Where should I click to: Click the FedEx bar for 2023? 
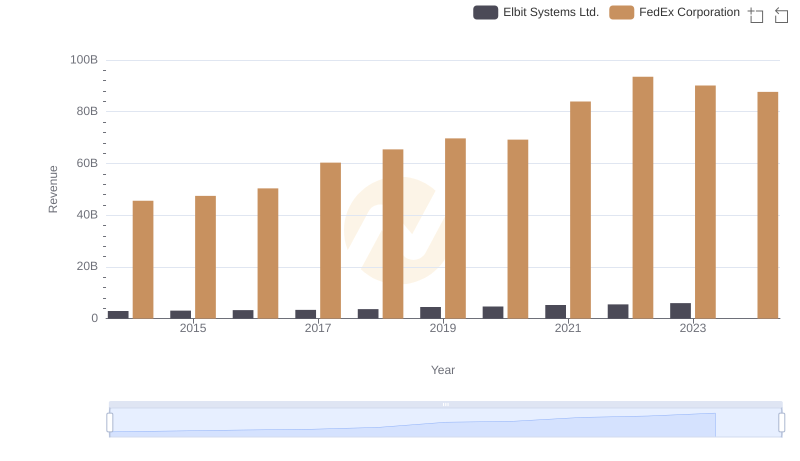tap(705, 202)
